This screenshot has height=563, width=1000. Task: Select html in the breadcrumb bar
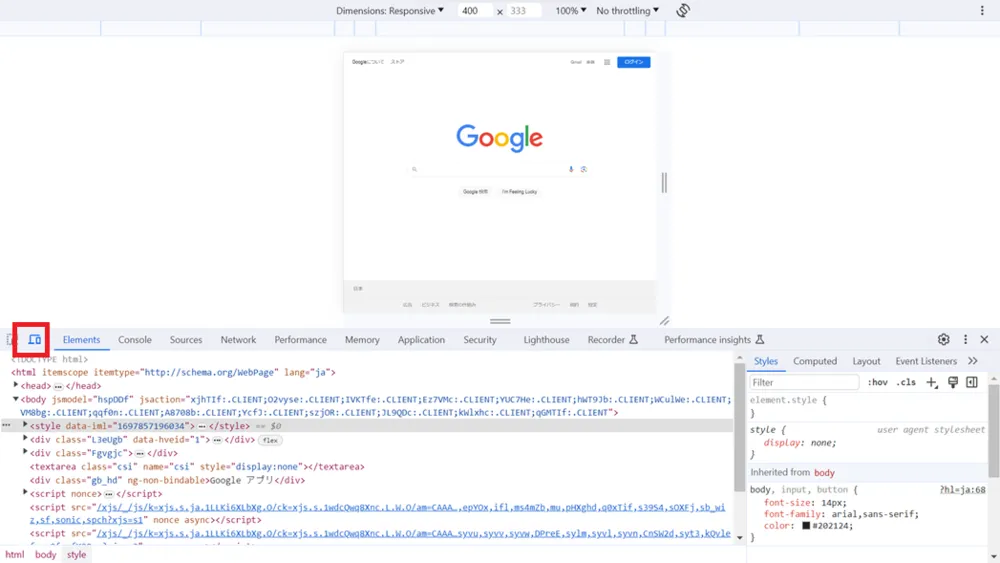[15, 555]
